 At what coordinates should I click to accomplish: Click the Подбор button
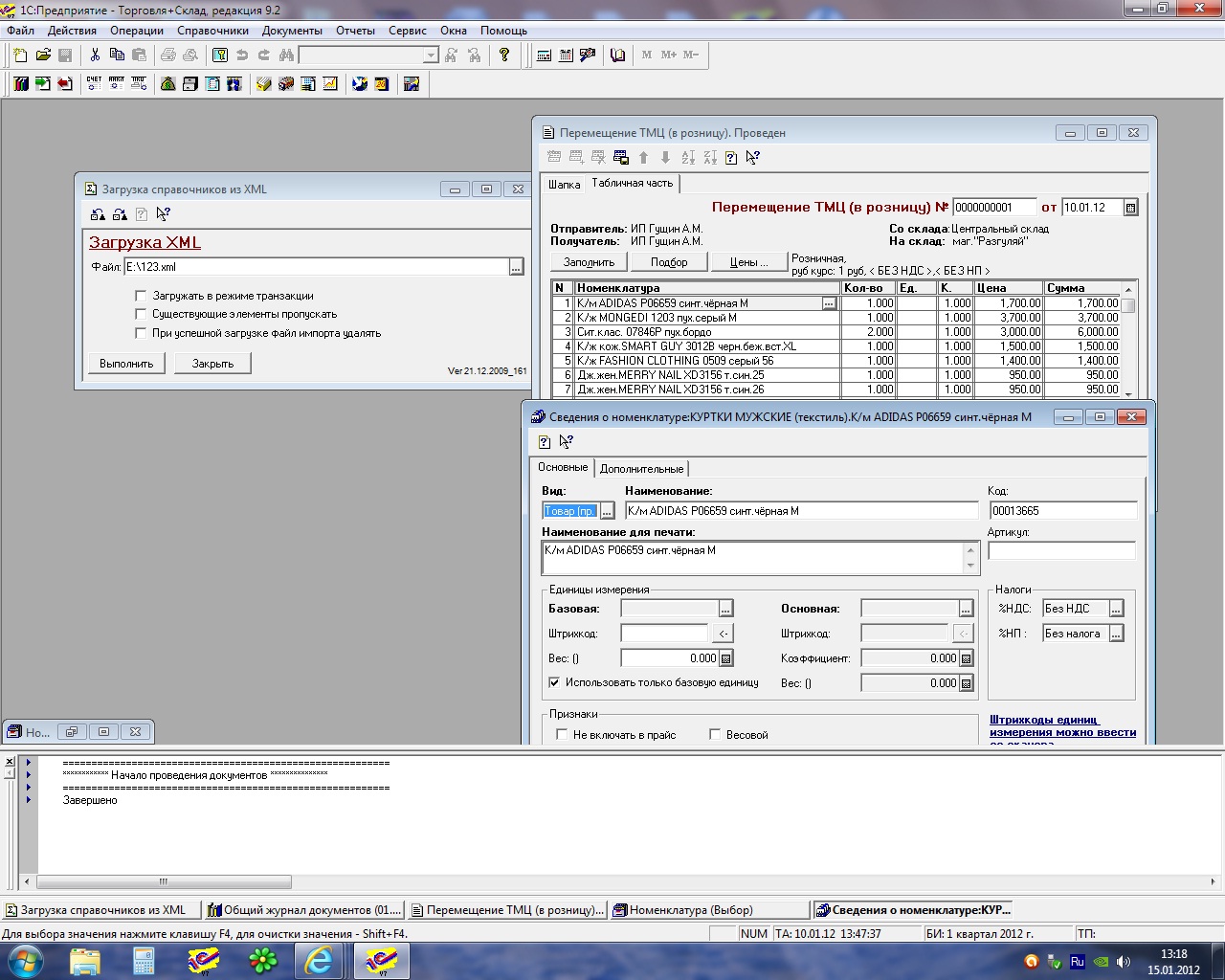[669, 262]
